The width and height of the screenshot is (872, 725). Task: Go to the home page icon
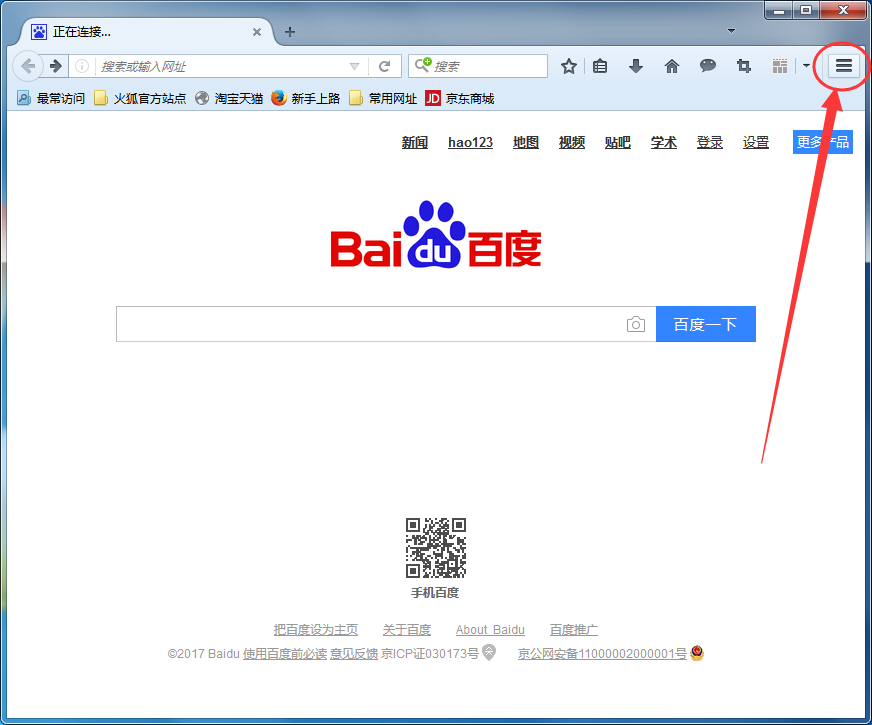(672, 67)
